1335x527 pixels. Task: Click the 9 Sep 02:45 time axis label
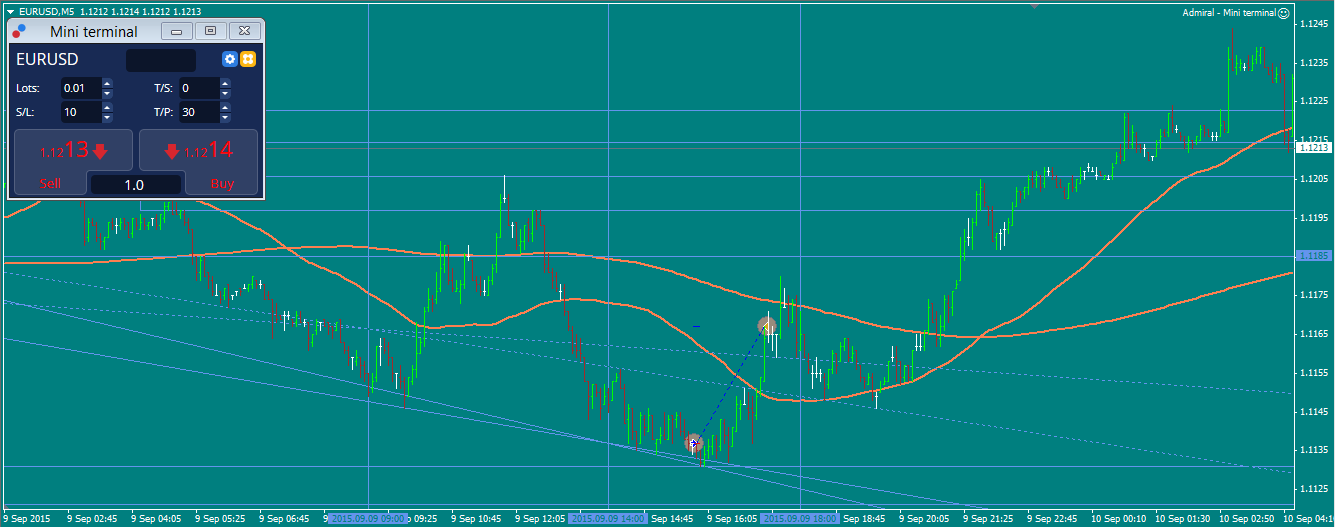pos(92,519)
